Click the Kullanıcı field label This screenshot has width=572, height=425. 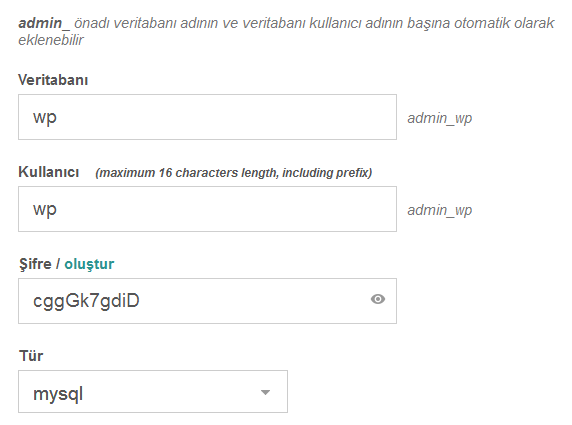pyautogui.click(x=49, y=172)
